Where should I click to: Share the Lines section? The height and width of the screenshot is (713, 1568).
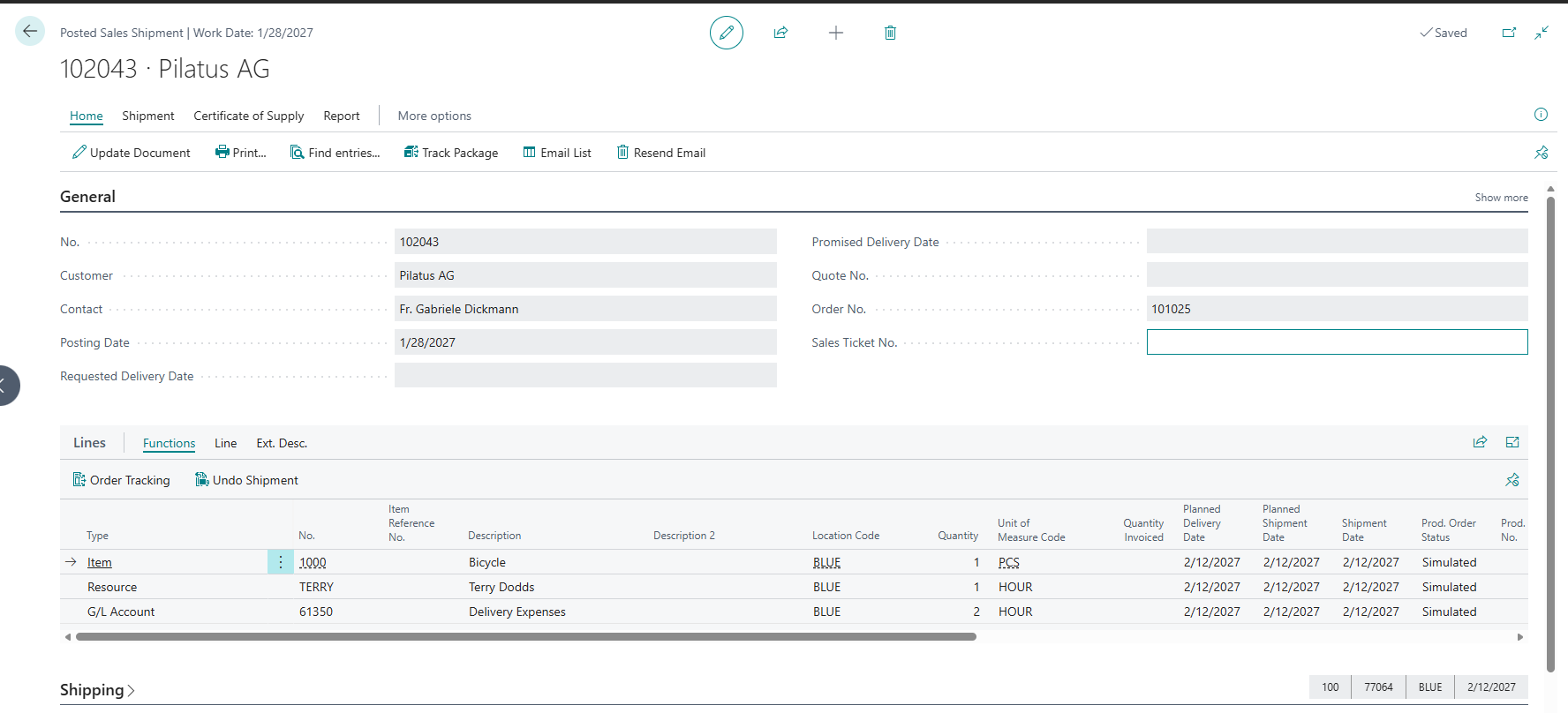(x=1480, y=442)
